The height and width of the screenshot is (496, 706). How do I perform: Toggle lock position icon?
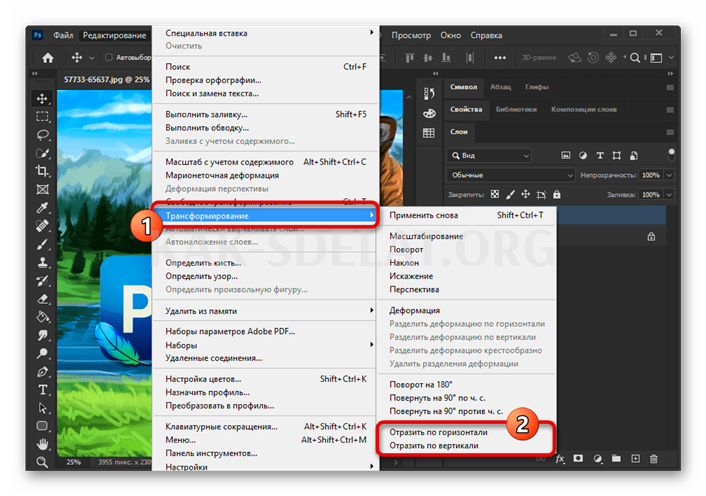pyautogui.click(x=525, y=194)
